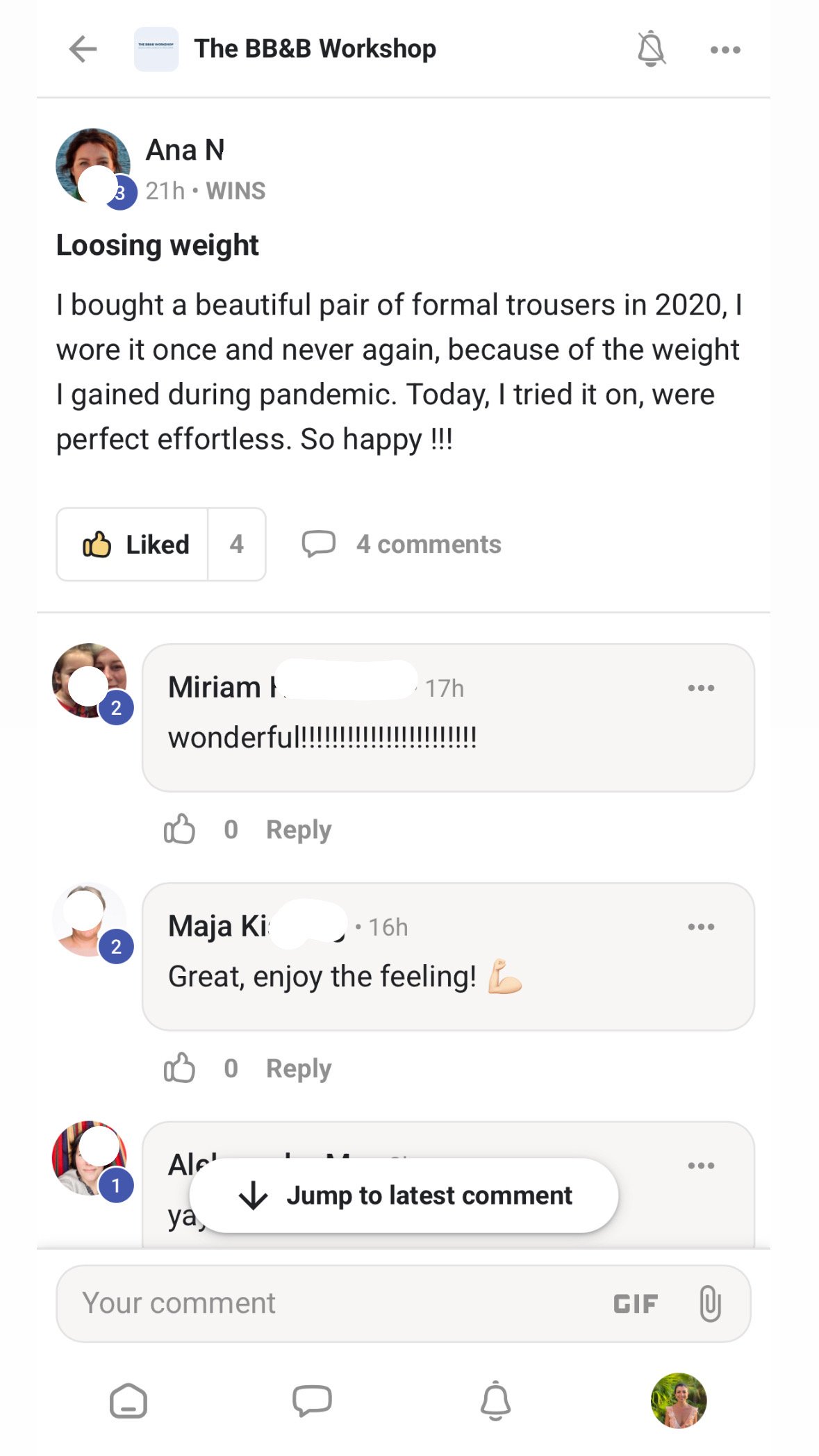This screenshot has height=1456, width=819.
Task: Jump to latest comment
Action: (x=404, y=1196)
